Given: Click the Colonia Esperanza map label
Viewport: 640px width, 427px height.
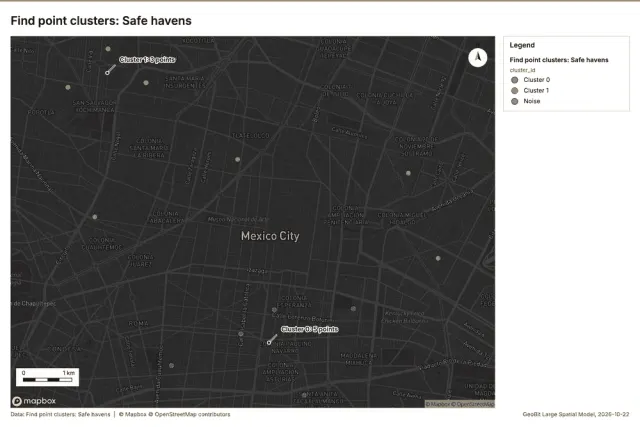Looking at the screenshot, I should [x=294, y=301].
